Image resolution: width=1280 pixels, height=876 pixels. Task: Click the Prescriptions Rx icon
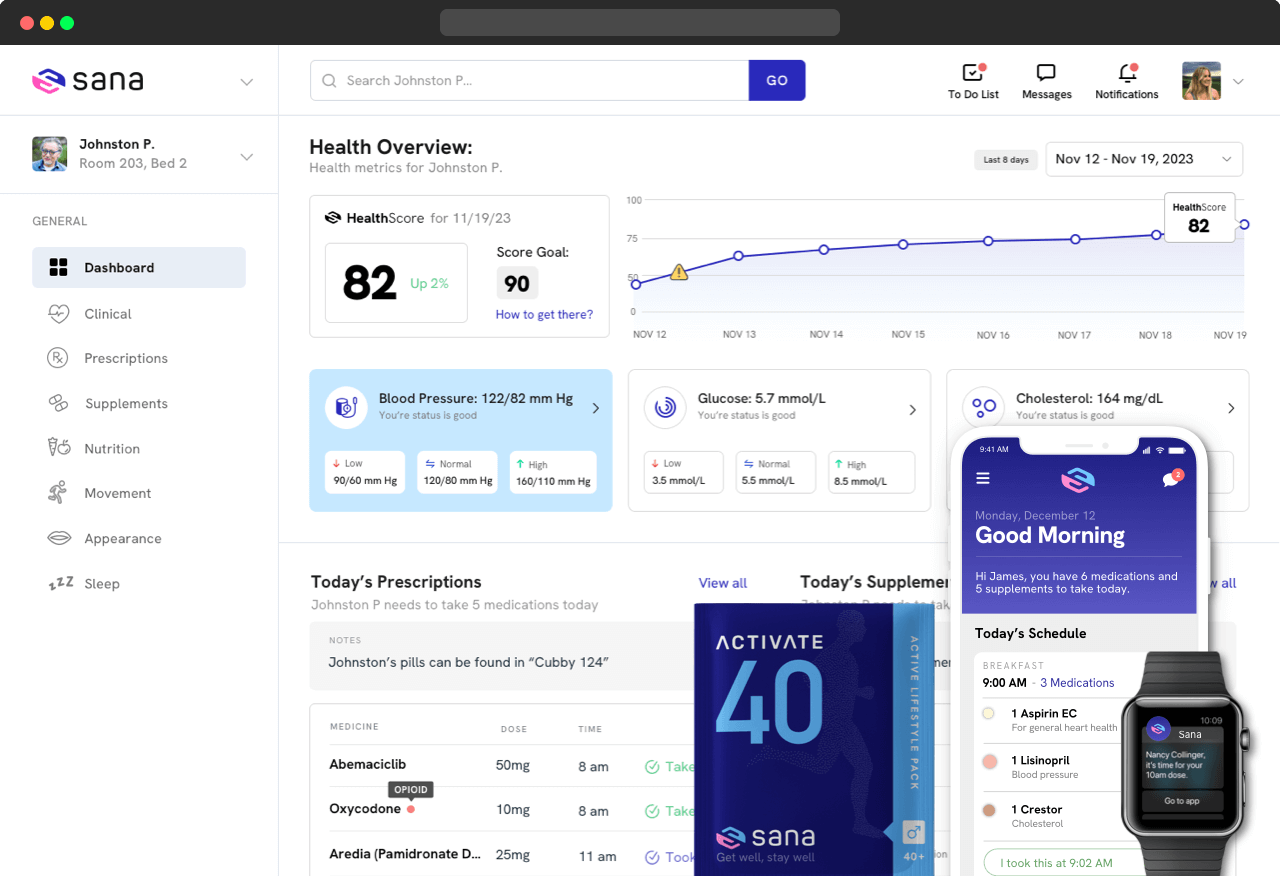coord(59,358)
